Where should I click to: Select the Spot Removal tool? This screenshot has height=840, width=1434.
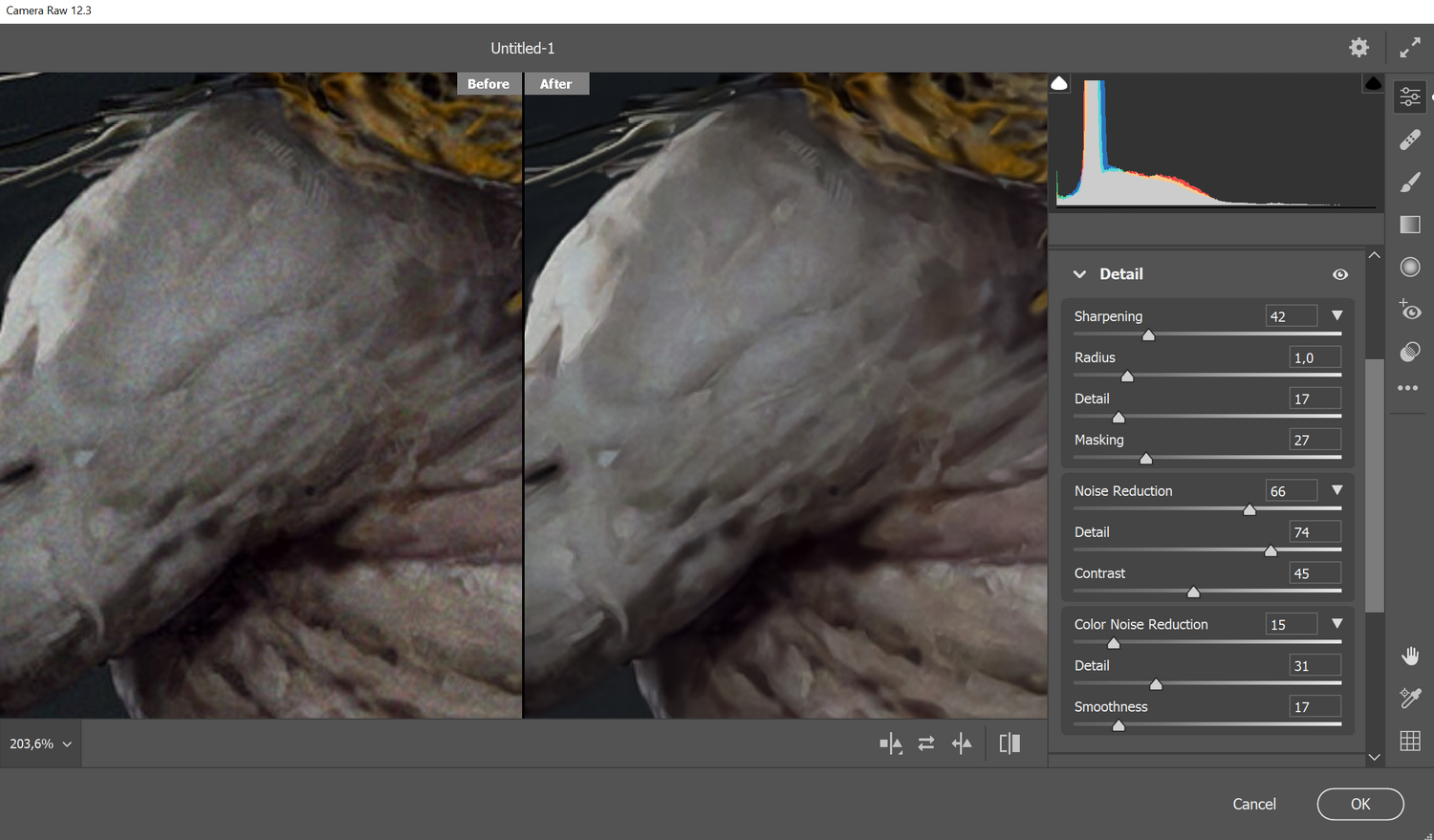pos(1409,140)
